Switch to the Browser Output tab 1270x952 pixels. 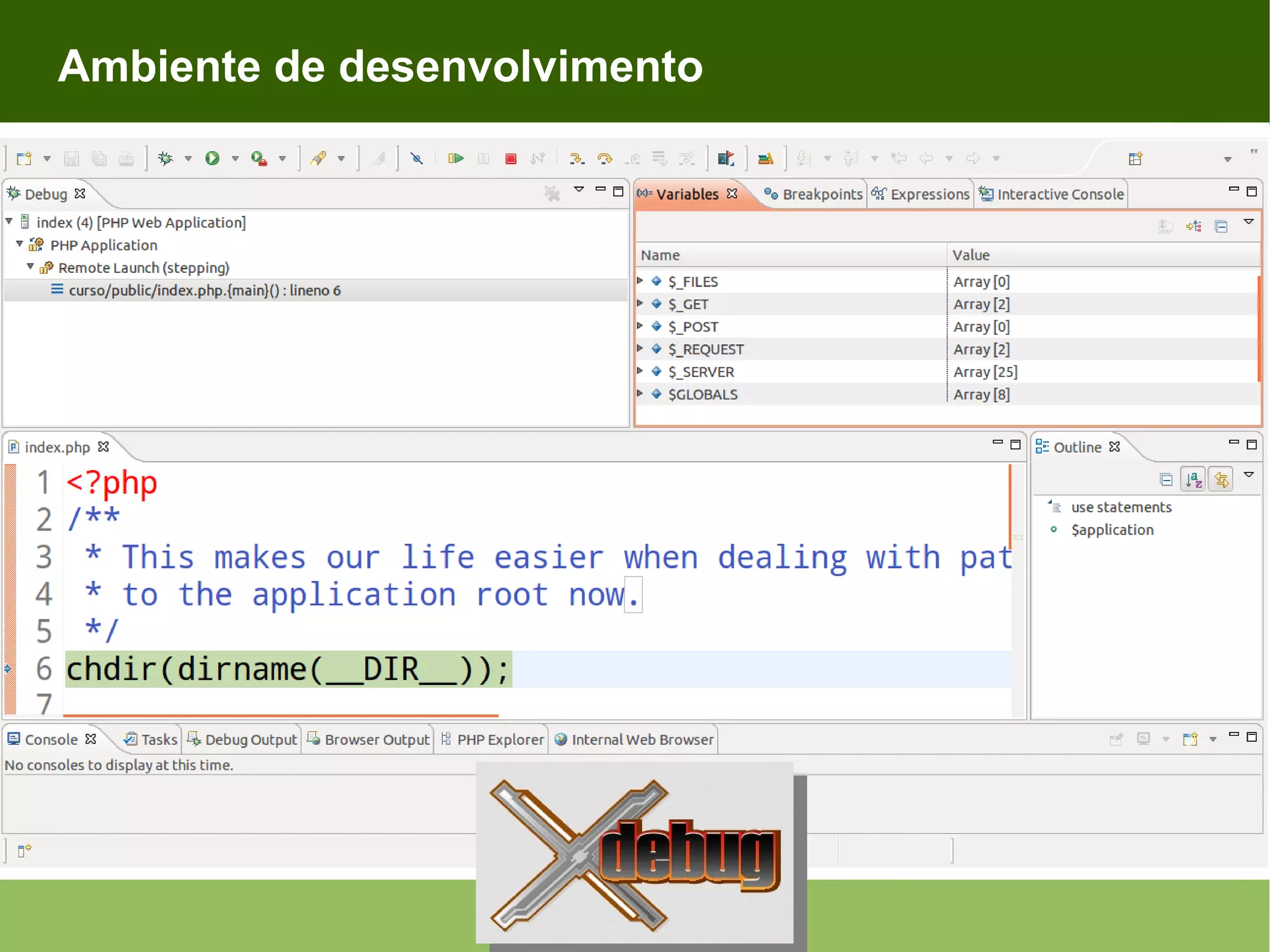coord(368,739)
